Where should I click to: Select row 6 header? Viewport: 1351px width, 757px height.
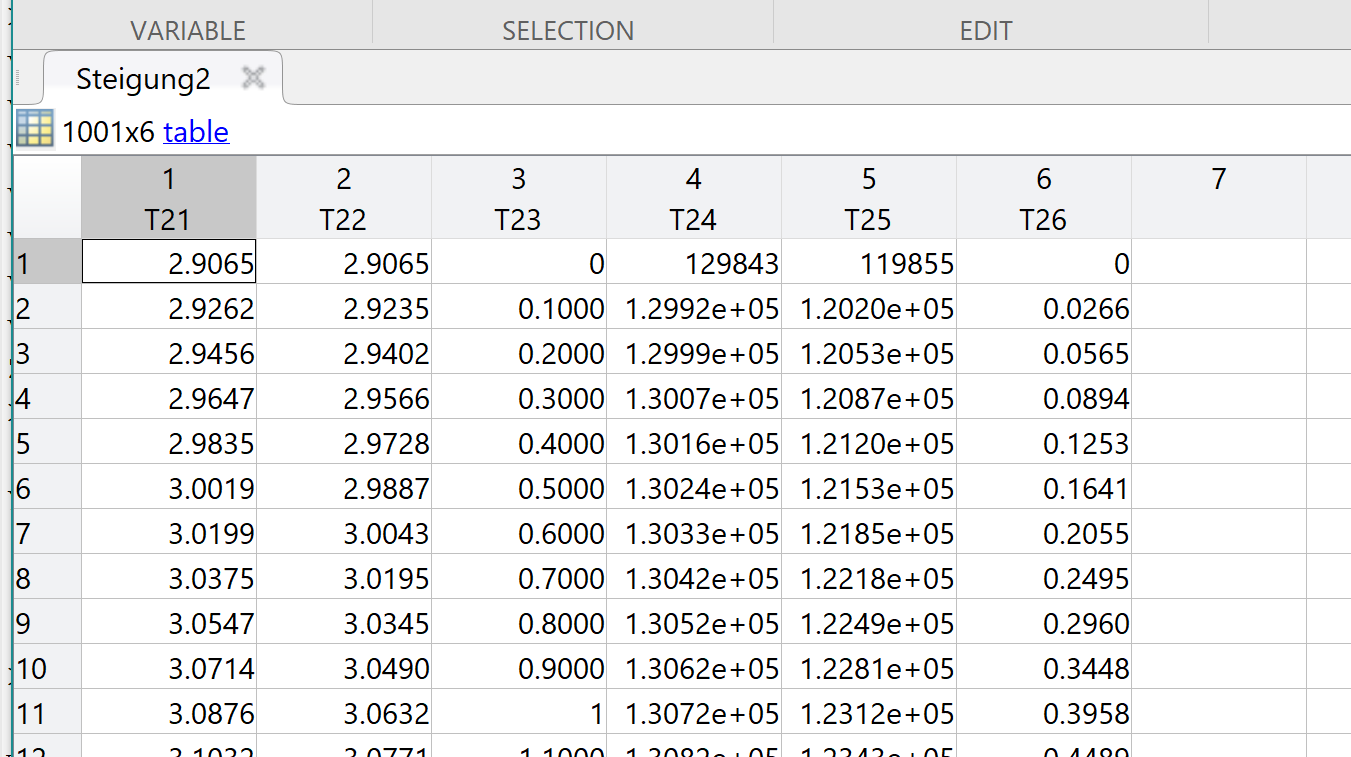[46, 489]
